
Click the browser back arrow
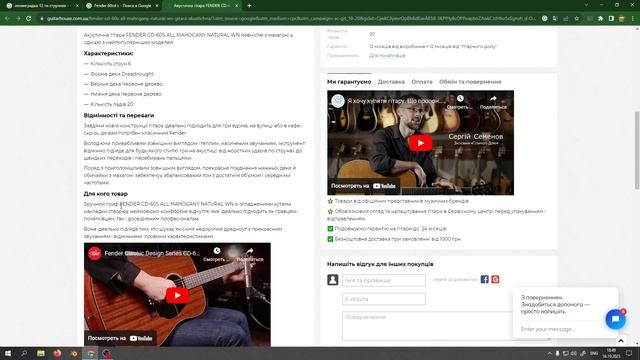7,18
